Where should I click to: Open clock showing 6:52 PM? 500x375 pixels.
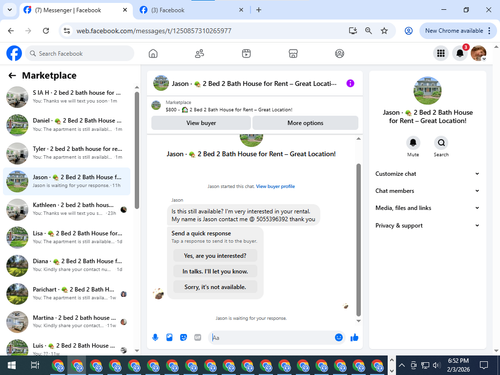coord(458,365)
